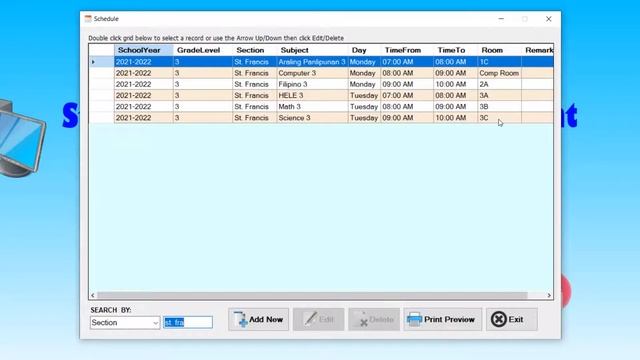The width and height of the screenshot is (640, 360).
Task: Click 2021-2022 cell in Computer 3 row
Action: tap(143, 73)
